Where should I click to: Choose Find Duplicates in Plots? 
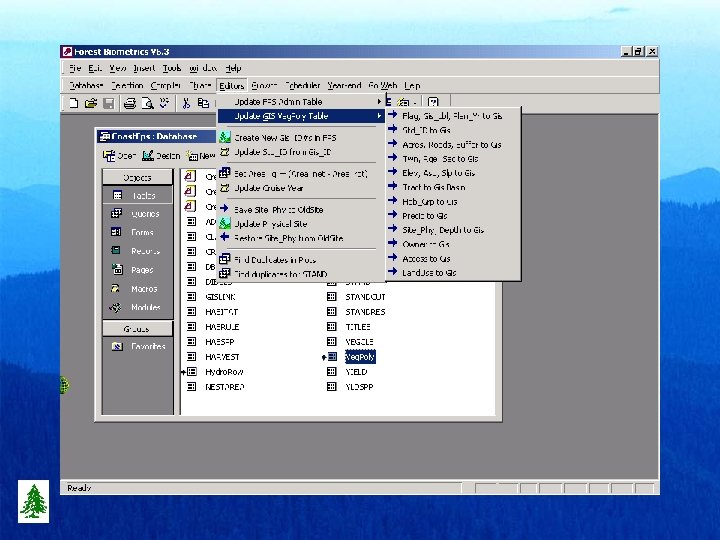point(274,259)
